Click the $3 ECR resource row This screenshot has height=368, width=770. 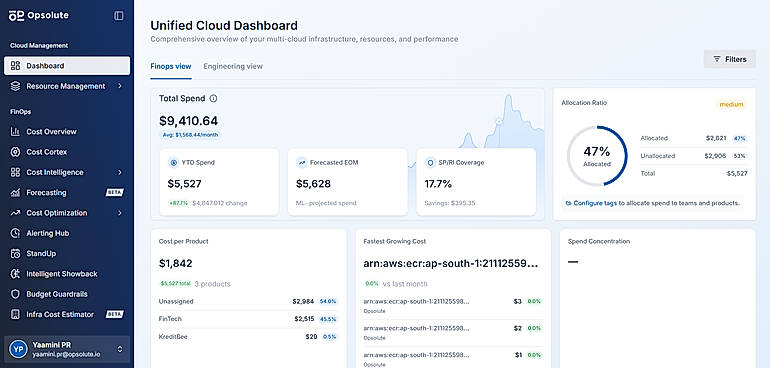point(453,305)
